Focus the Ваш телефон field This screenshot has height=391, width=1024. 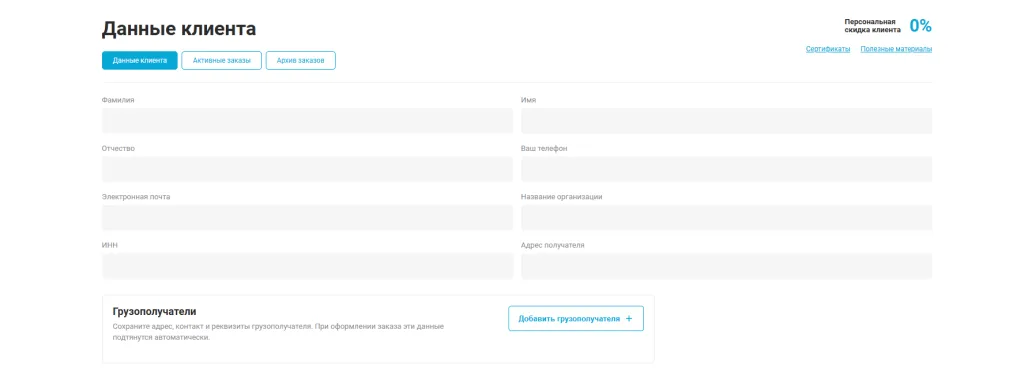[727, 169]
